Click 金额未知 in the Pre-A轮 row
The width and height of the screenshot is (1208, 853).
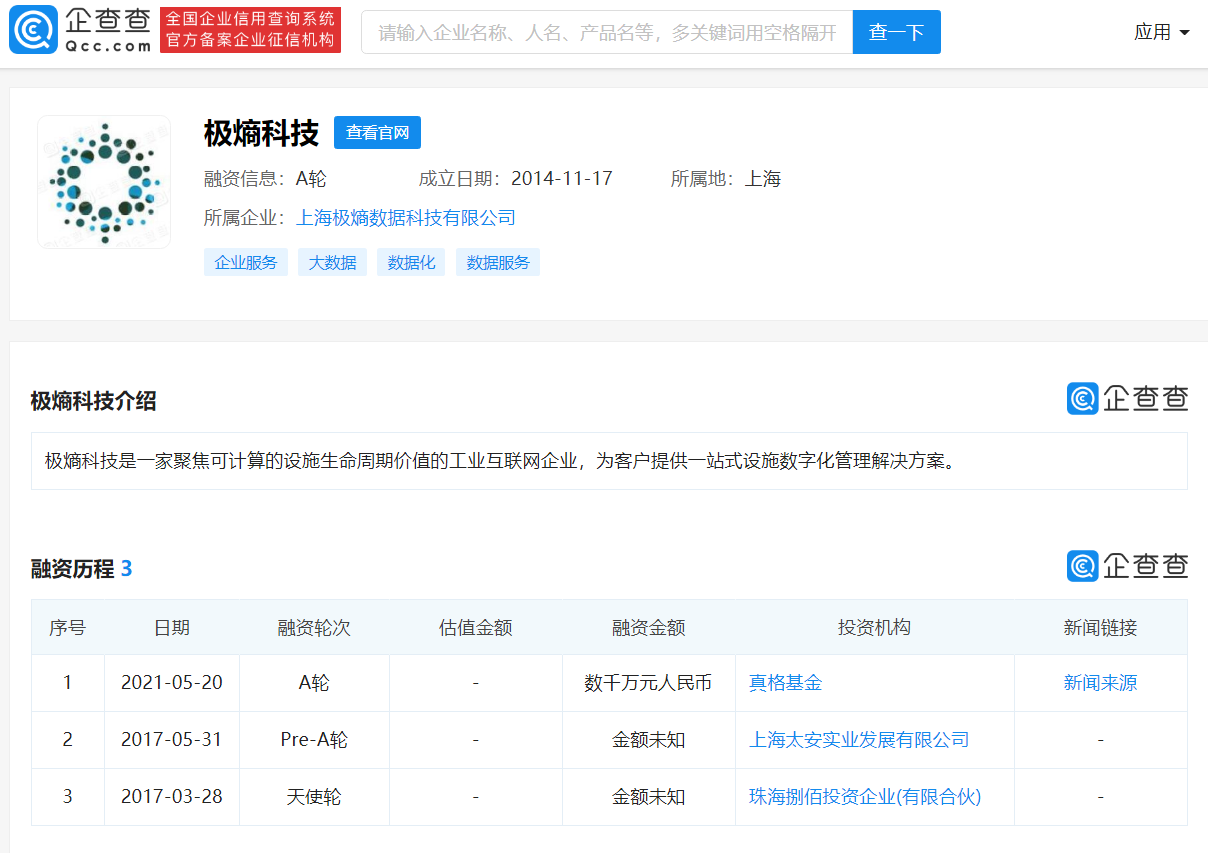point(649,740)
